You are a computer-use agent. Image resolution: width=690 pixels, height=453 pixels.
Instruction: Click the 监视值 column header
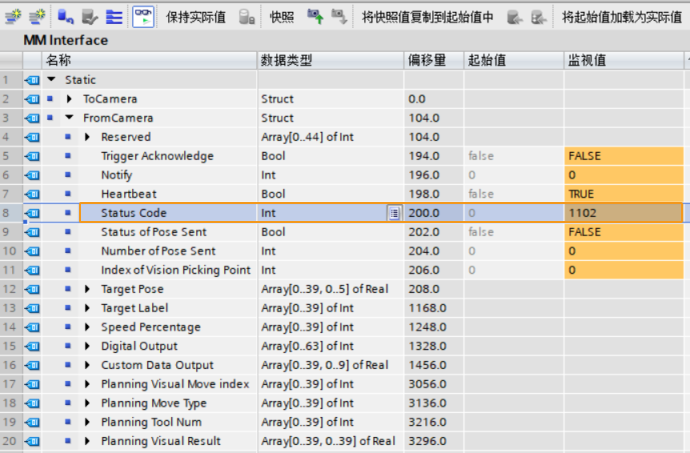(x=624, y=60)
